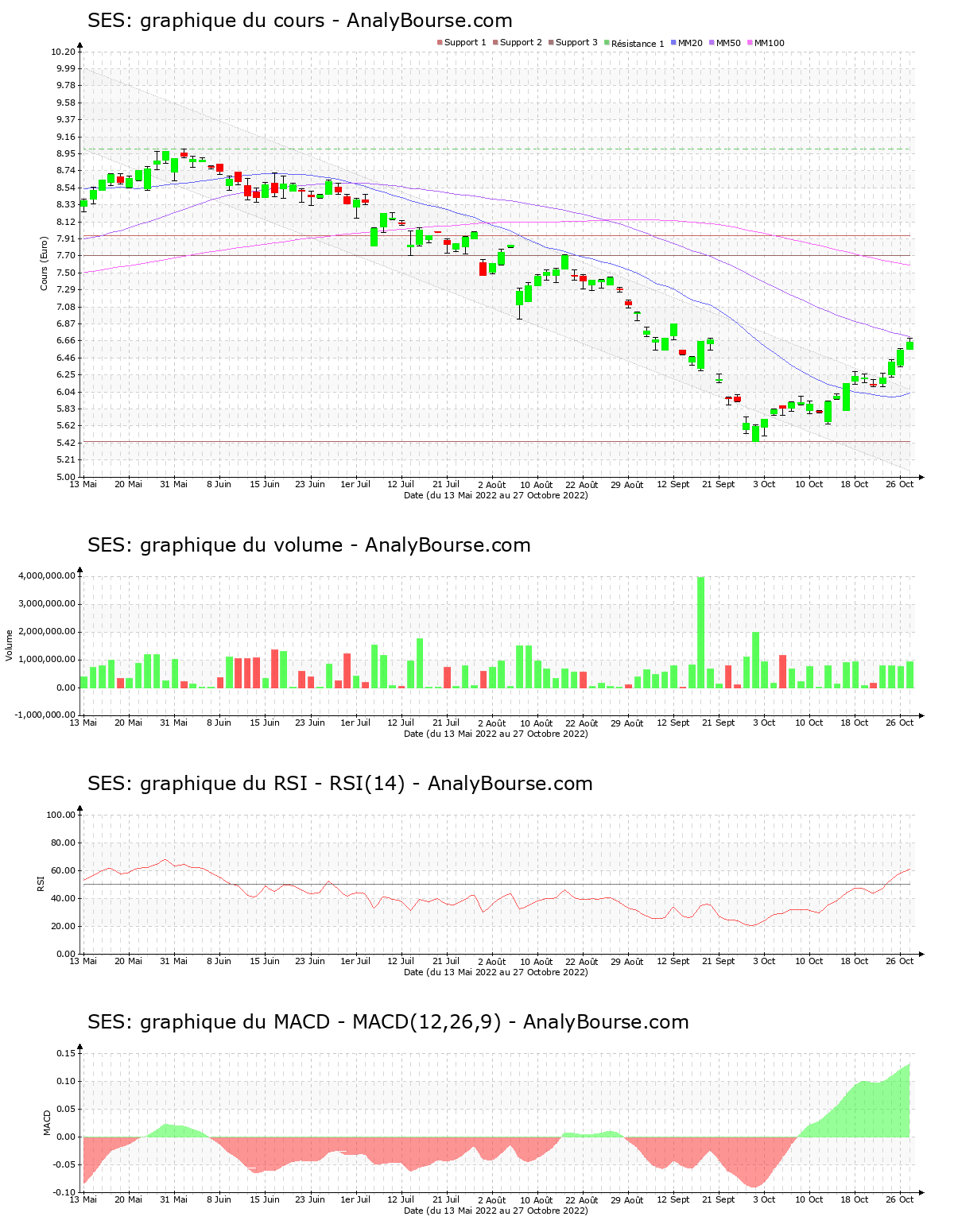
Task: Click the 5.42 price axis value
Action: click(66, 443)
